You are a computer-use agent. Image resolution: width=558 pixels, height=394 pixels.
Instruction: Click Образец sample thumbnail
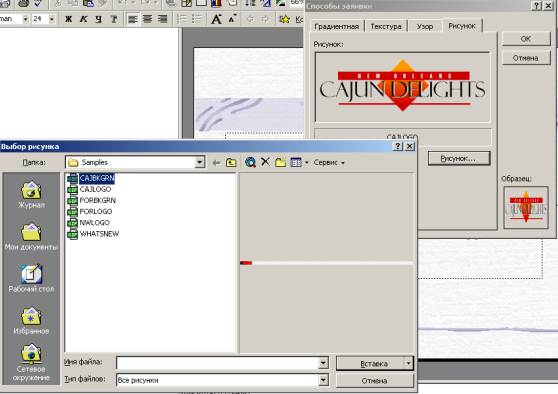526,207
